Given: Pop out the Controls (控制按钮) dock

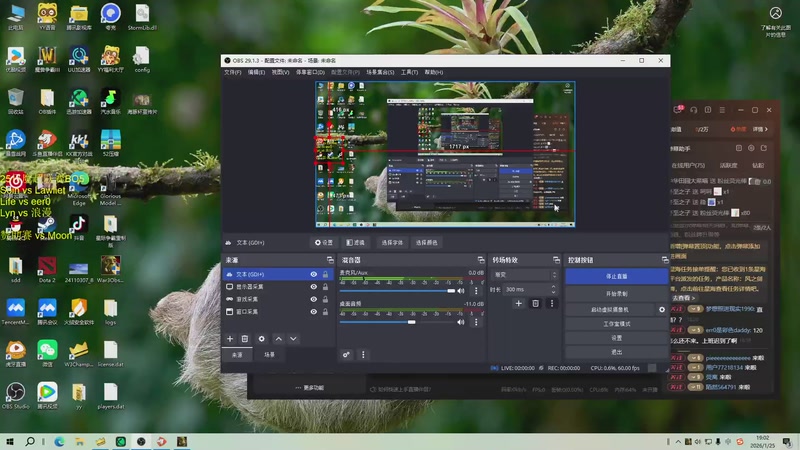Looking at the screenshot, I should point(665,260).
